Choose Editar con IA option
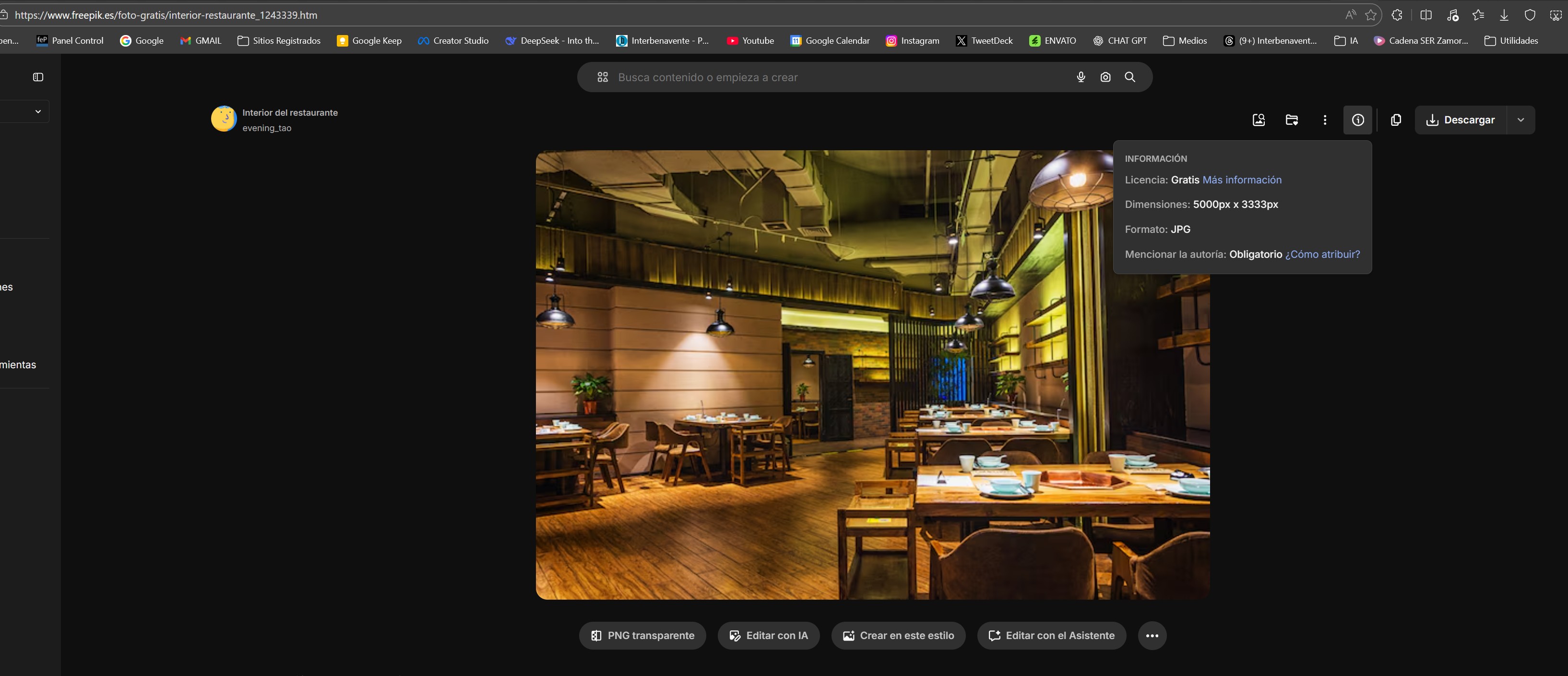Image resolution: width=1568 pixels, height=676 pixels. click(x=768, y=636)
